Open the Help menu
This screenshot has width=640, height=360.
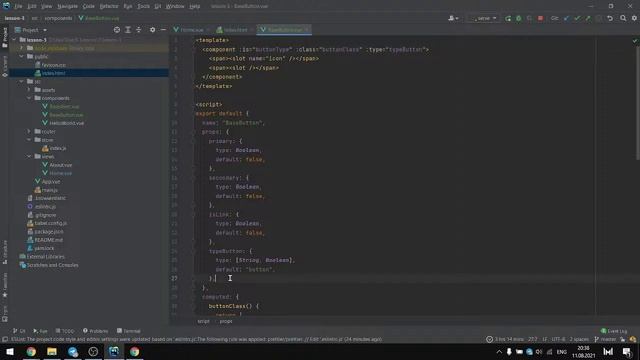pos(195,7)
